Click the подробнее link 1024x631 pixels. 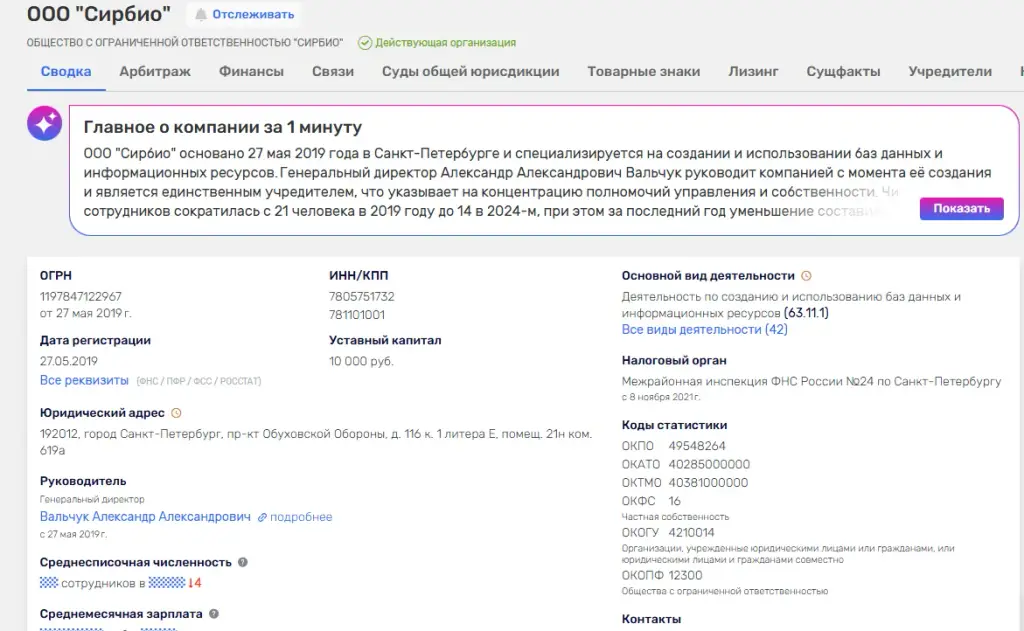[301, 517]
